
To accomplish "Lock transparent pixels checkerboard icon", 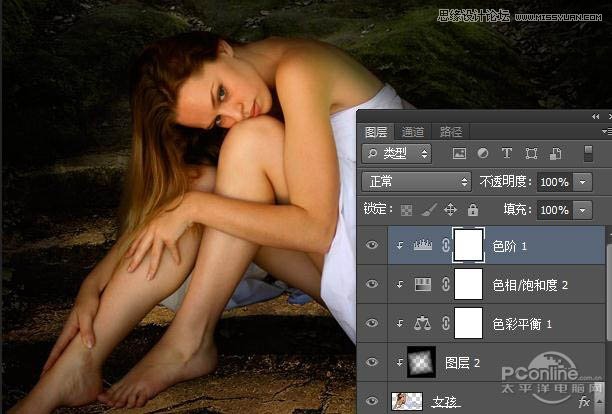I will pos(406,210).
